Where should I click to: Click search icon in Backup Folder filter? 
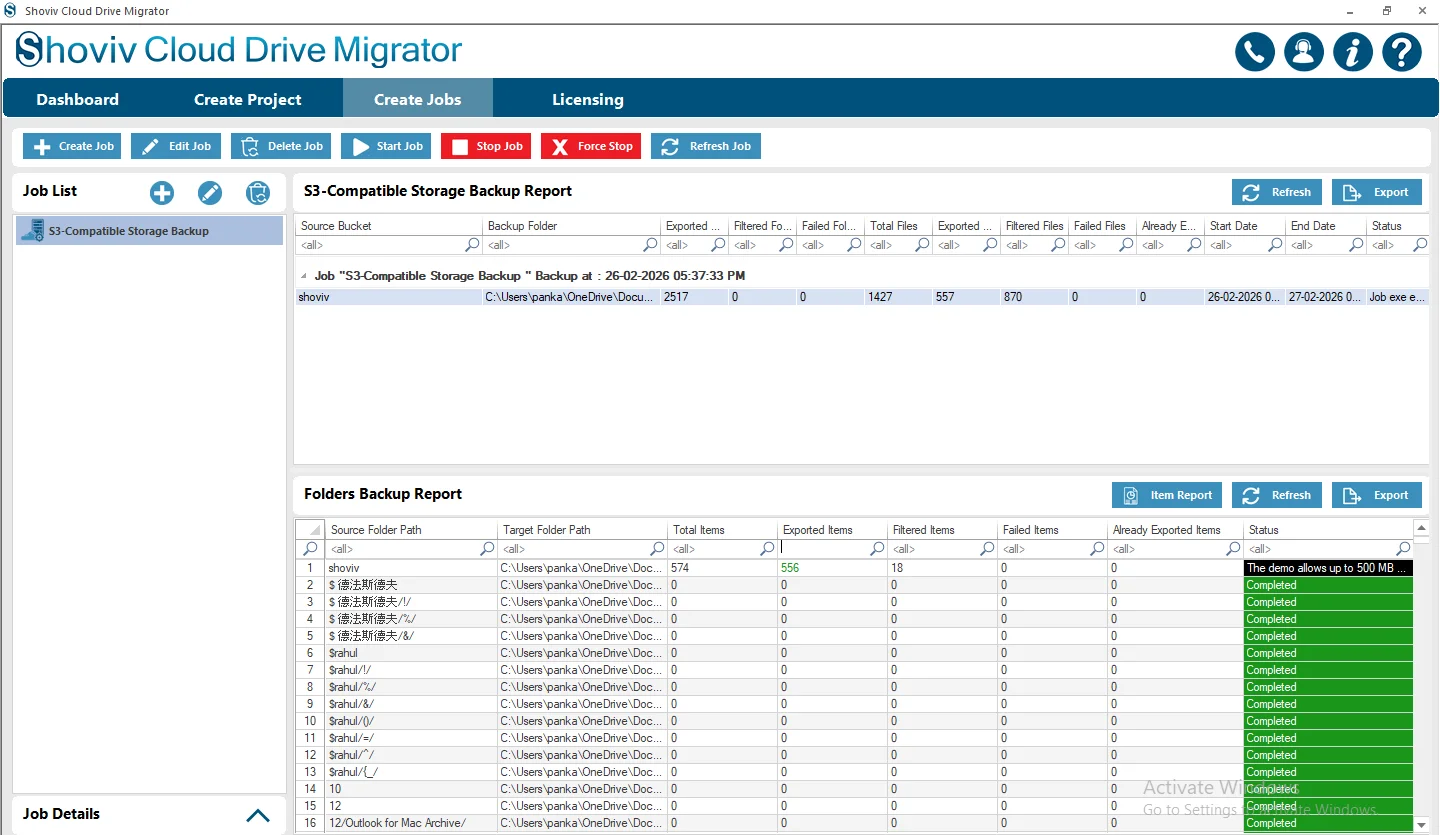coord(650,245)
